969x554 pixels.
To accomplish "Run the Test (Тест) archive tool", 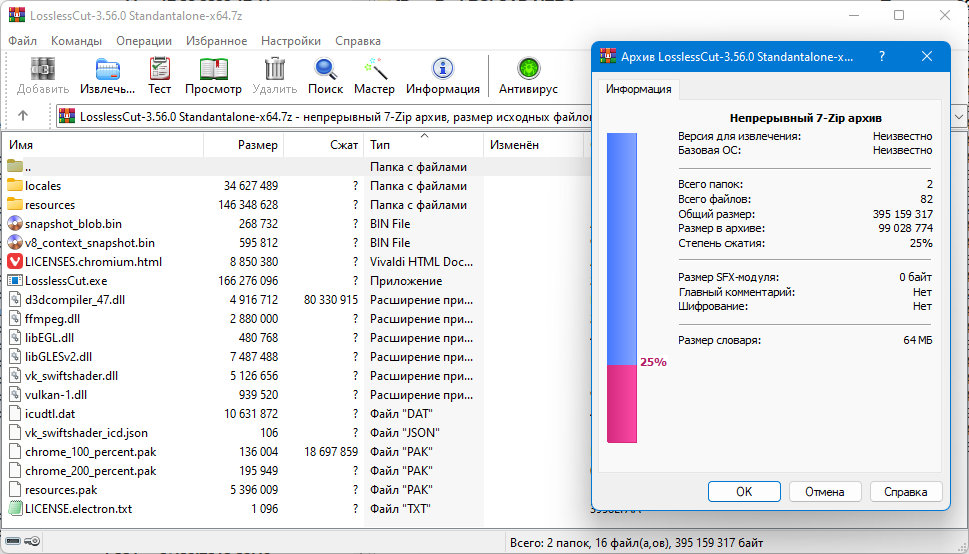I will click(159, 68).
